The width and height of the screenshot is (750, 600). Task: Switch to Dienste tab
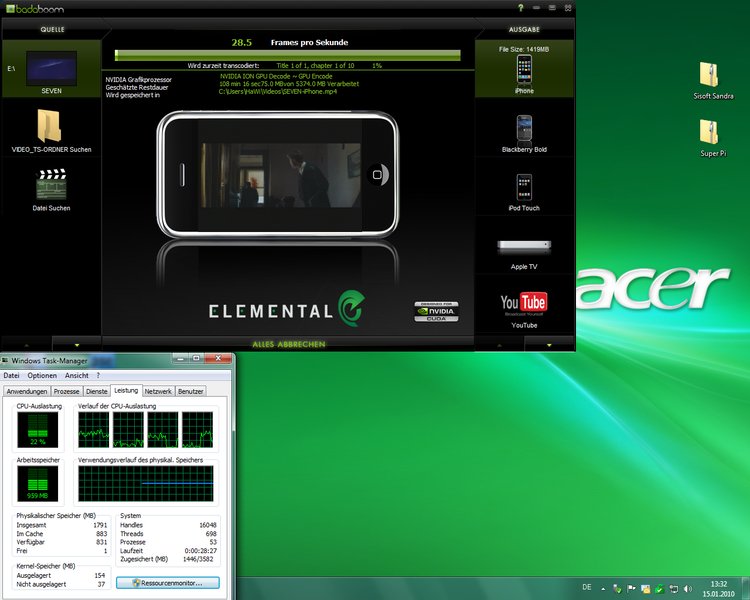tap(97, 391)
